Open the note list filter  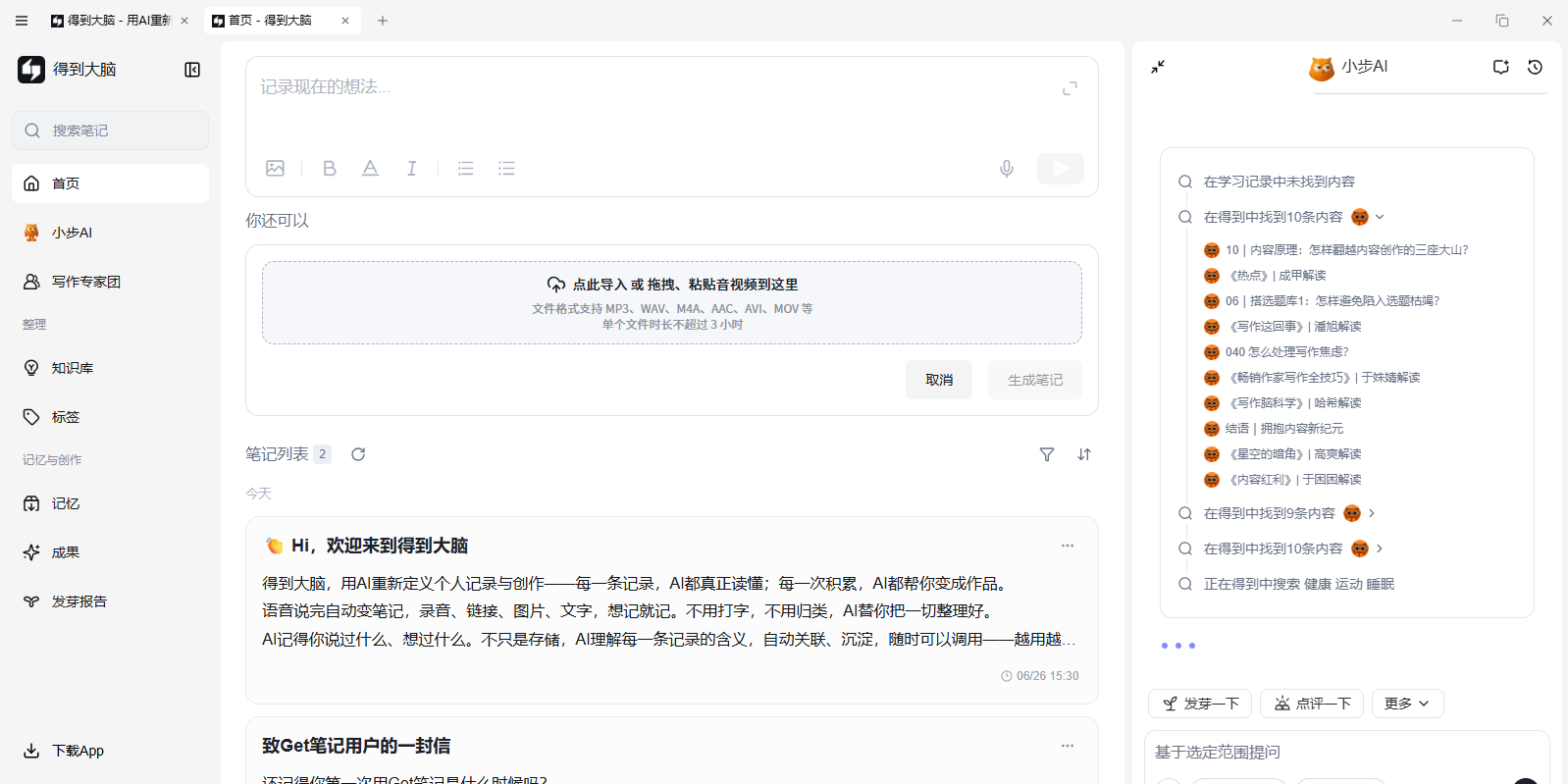[x=1047, y=454]
